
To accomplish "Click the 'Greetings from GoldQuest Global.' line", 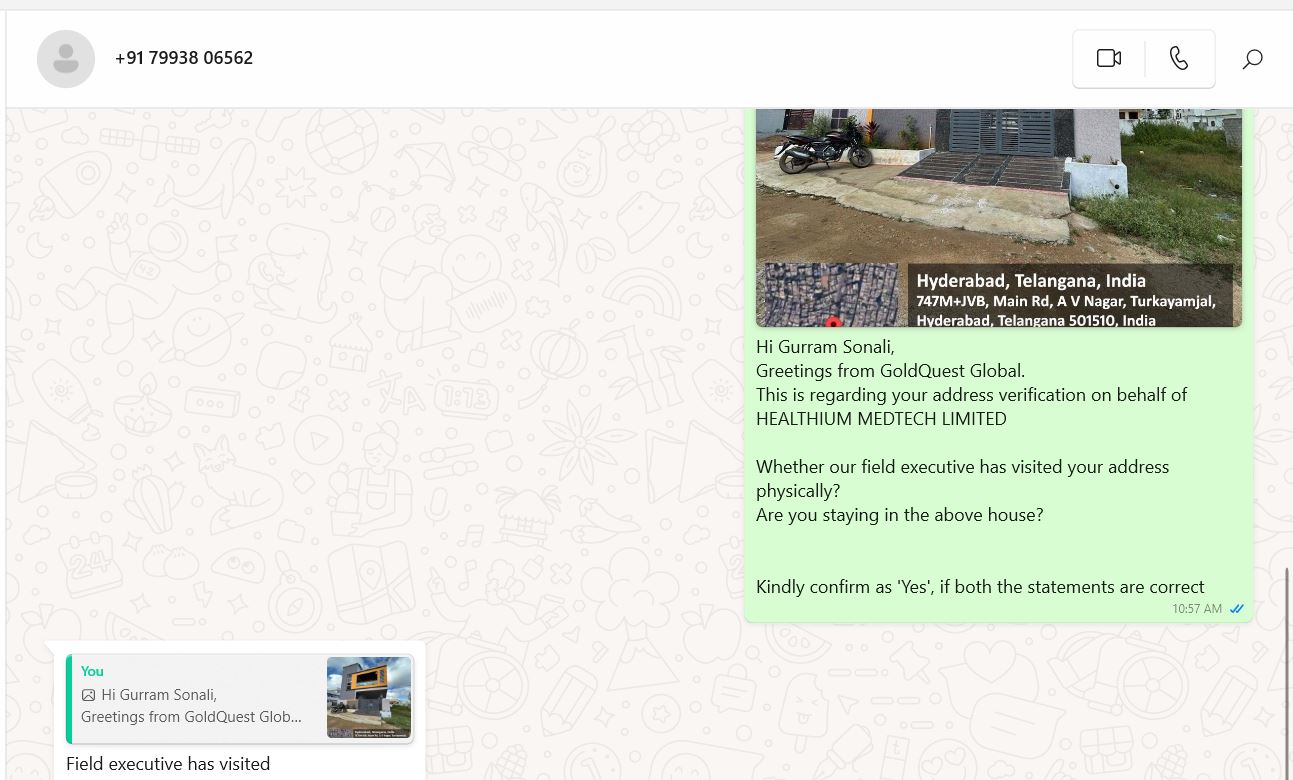I will 890,371.
